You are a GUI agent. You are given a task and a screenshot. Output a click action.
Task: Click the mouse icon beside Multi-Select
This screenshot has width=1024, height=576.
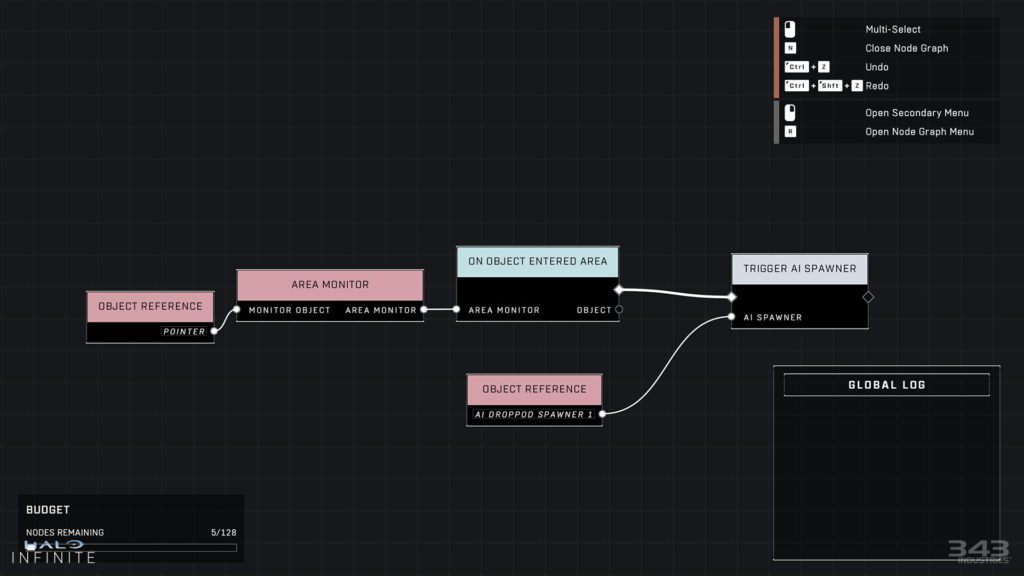[x=789, y=28]
